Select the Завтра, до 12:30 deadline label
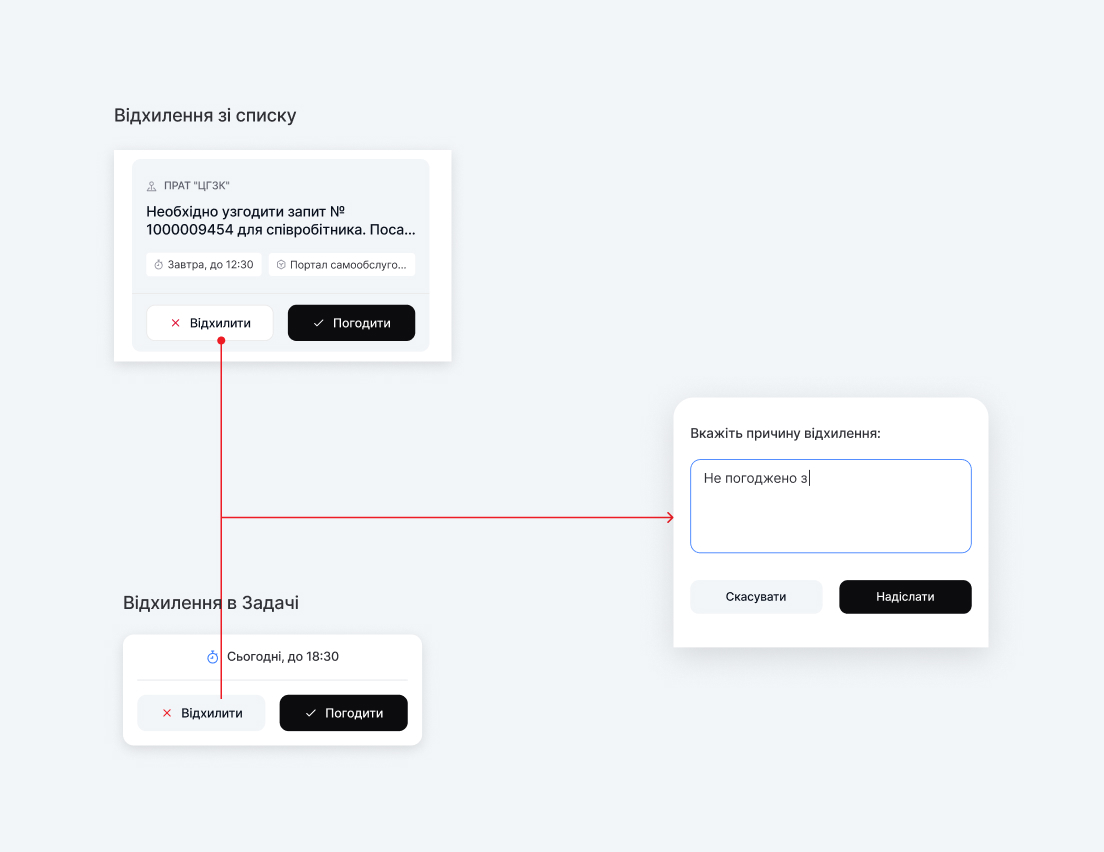 coord(210,265)
